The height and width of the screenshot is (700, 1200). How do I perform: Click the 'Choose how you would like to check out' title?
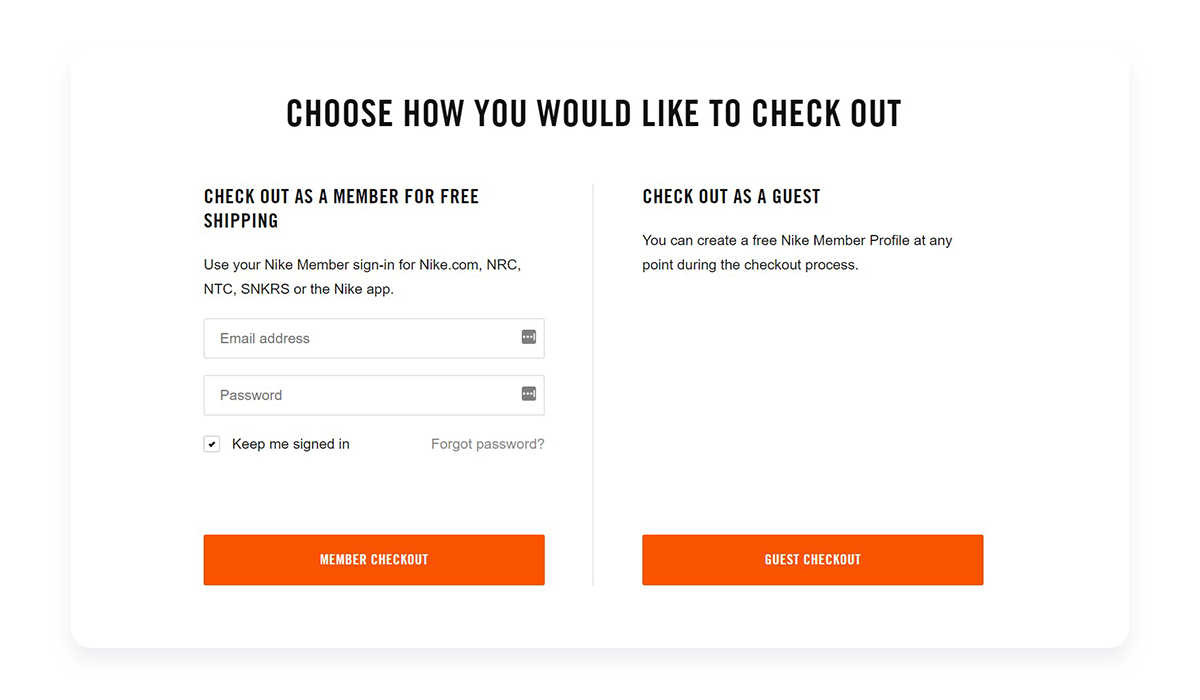pyautogui.click(x=594, y=113)
